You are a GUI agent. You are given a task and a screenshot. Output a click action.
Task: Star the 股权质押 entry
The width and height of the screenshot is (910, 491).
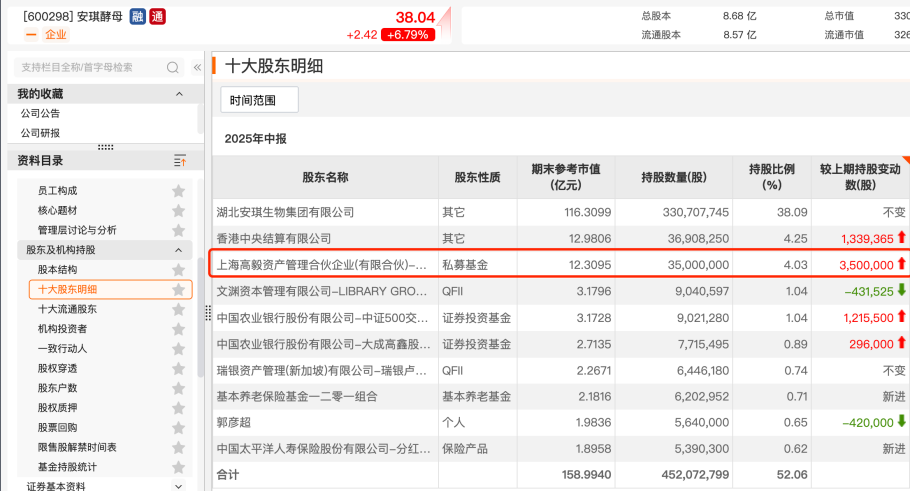[178, 407]
